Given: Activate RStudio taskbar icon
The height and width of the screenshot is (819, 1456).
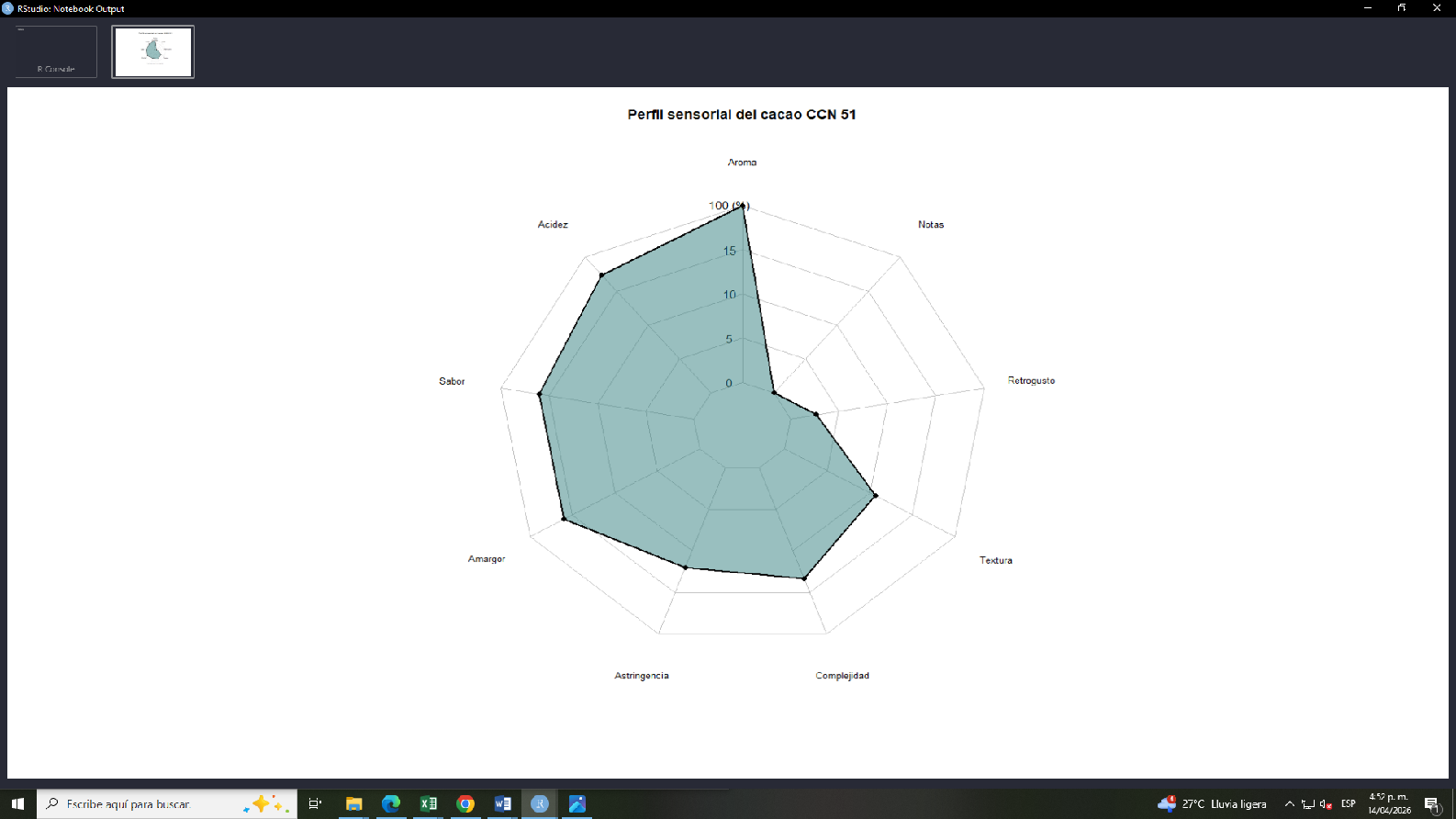Looking at the screenshot, I should pyautogui.click(x=540, y=803).
